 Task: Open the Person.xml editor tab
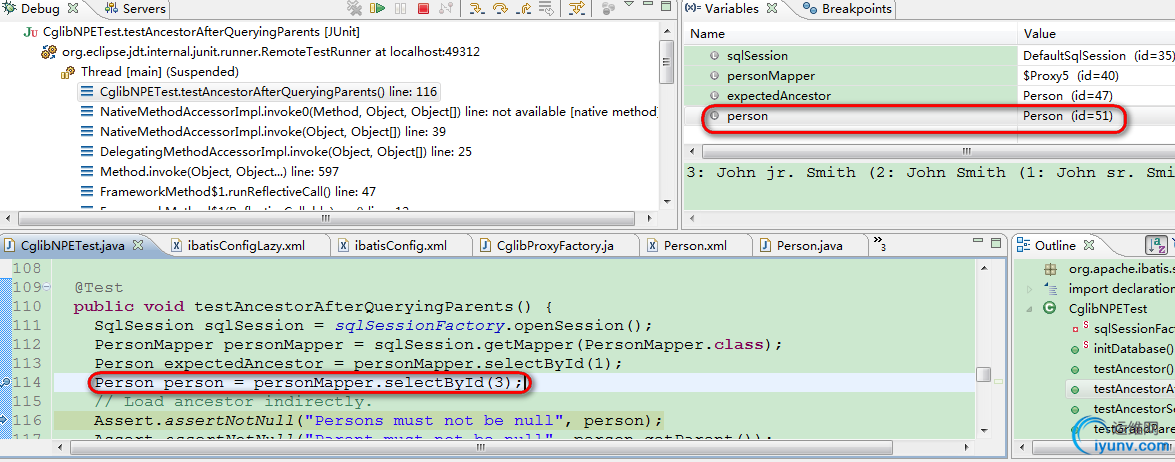[x=688, y=246]
